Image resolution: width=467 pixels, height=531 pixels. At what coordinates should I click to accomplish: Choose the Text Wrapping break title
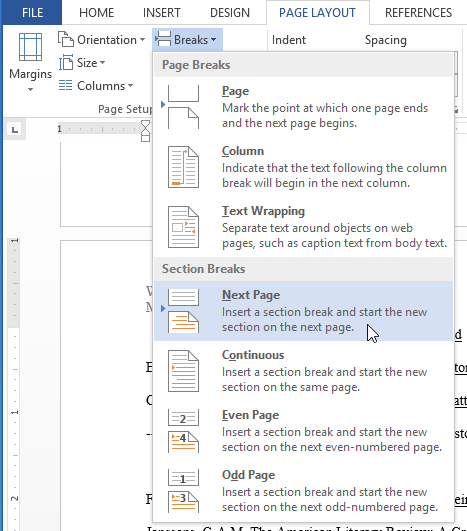[x=263, y=211]
